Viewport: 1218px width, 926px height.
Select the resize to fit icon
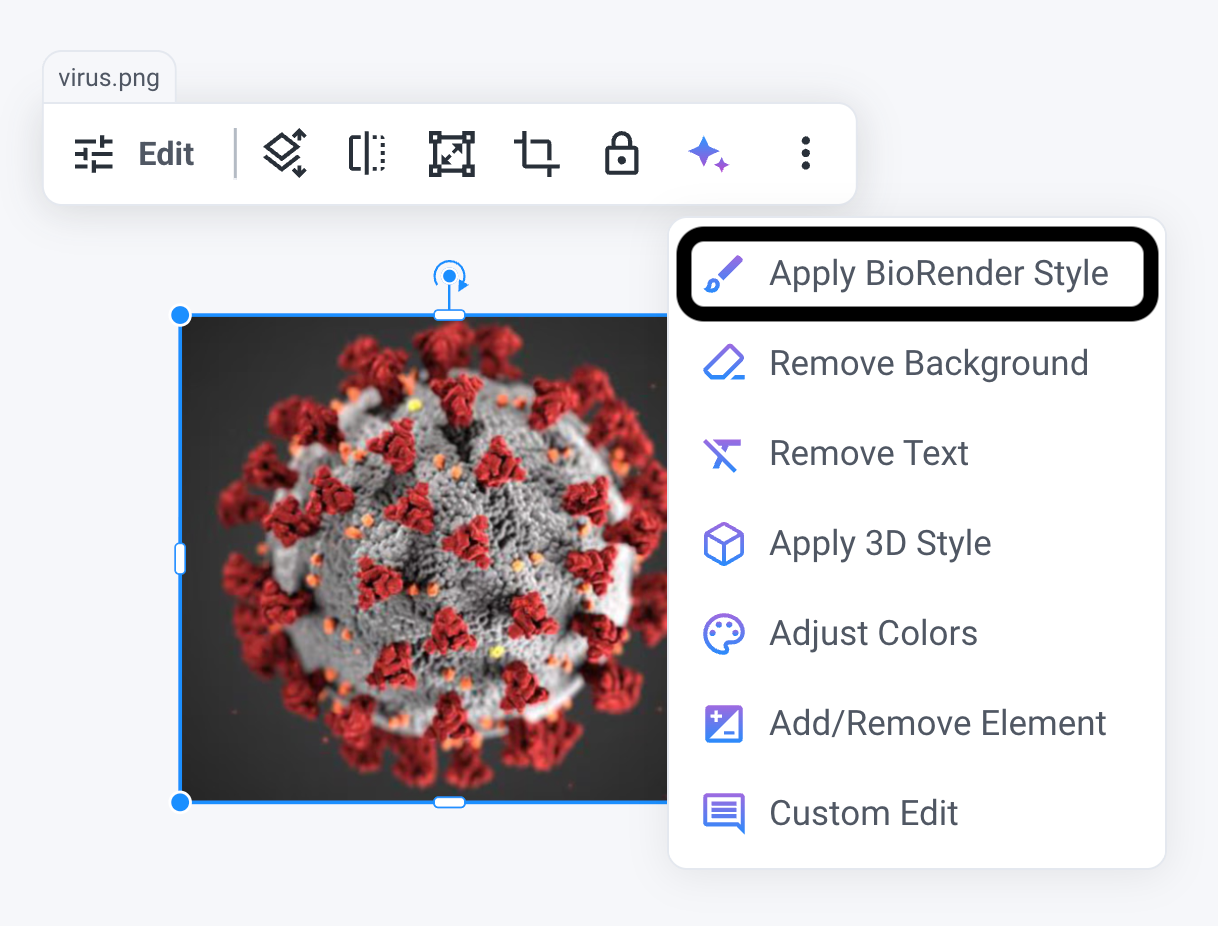coord(451,154)
